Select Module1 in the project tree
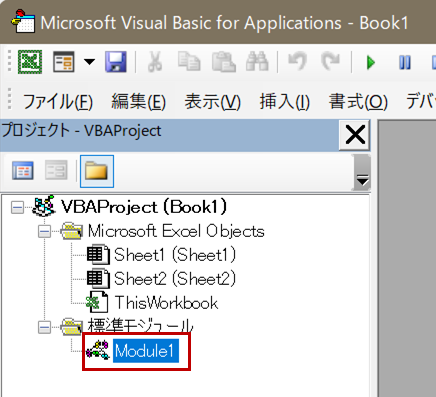 [145, 351]
